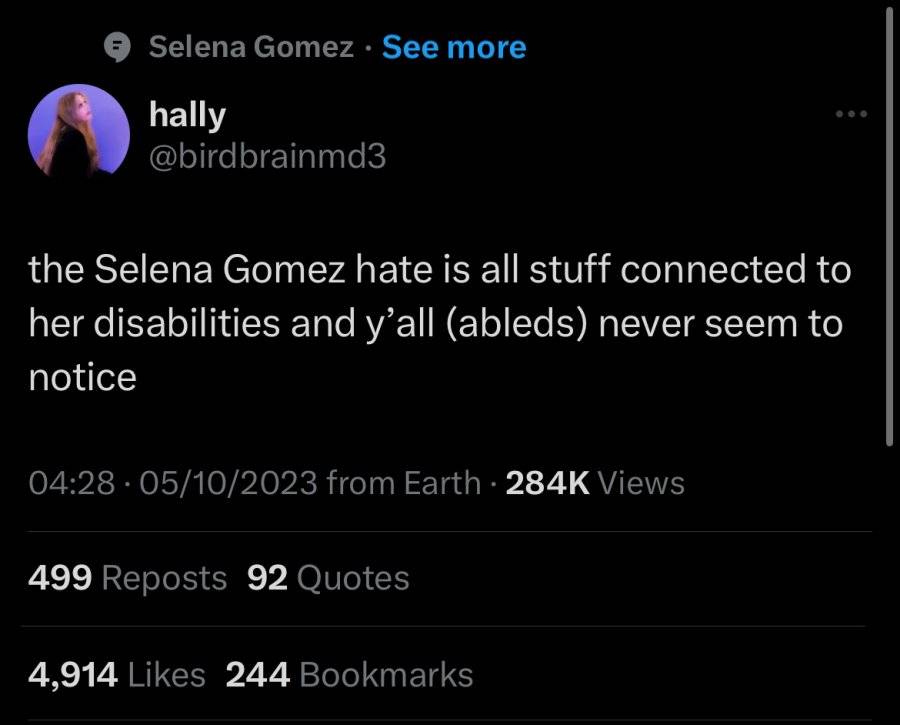Open the three-dot more options menu
Image resolution: width=900 pixels, height=725 pixels.
click(x=851, y=114)
